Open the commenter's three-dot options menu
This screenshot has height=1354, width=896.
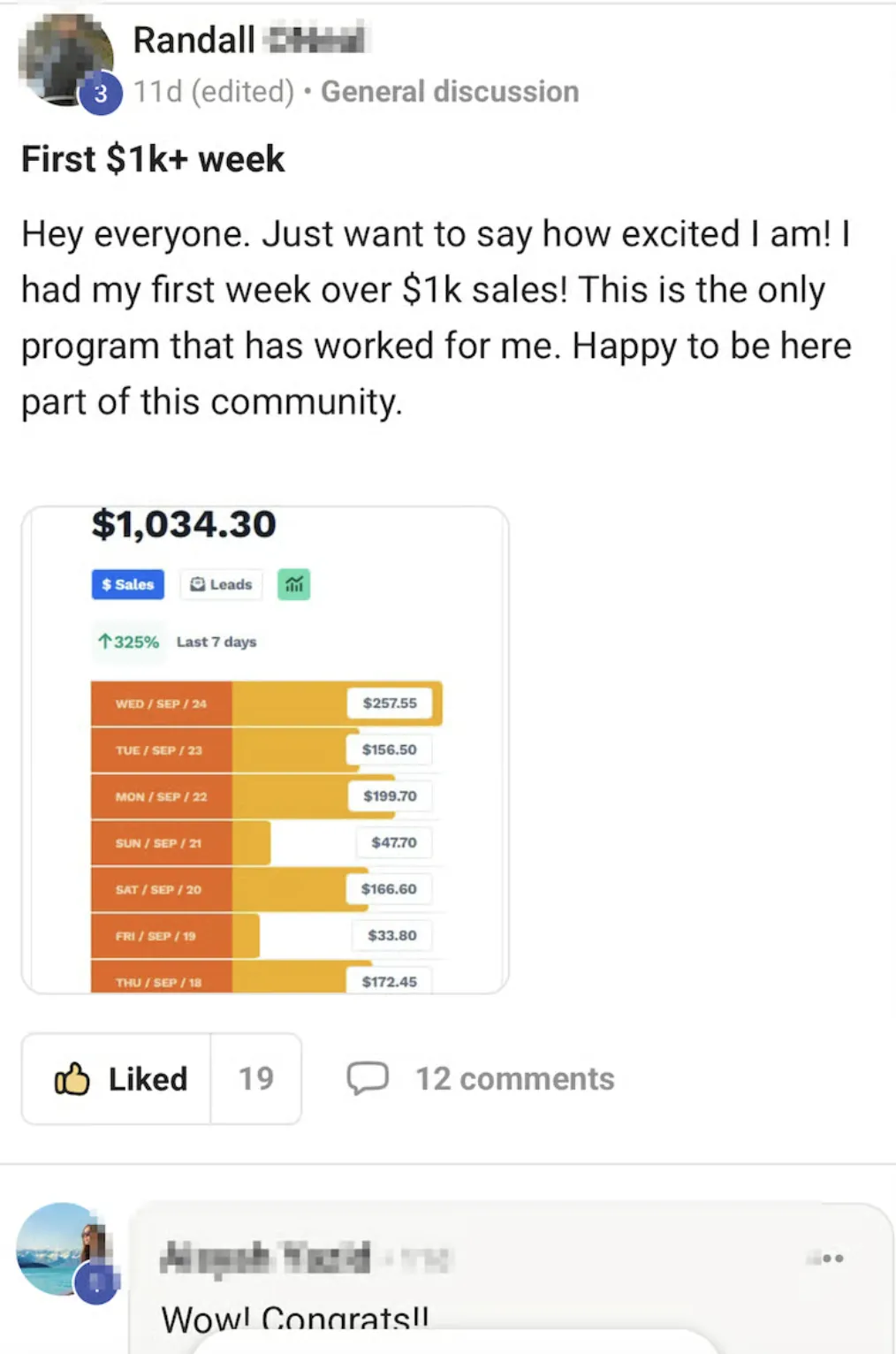[829, 1258]
